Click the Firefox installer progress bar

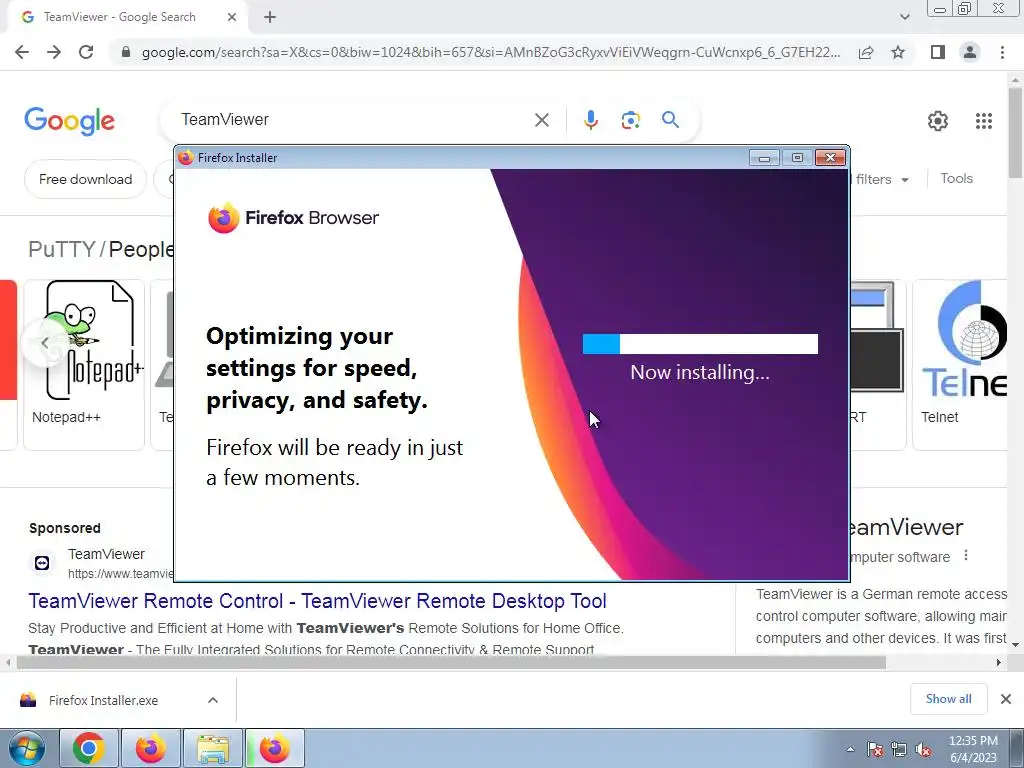pyautogui.click(x=700, y=344)
